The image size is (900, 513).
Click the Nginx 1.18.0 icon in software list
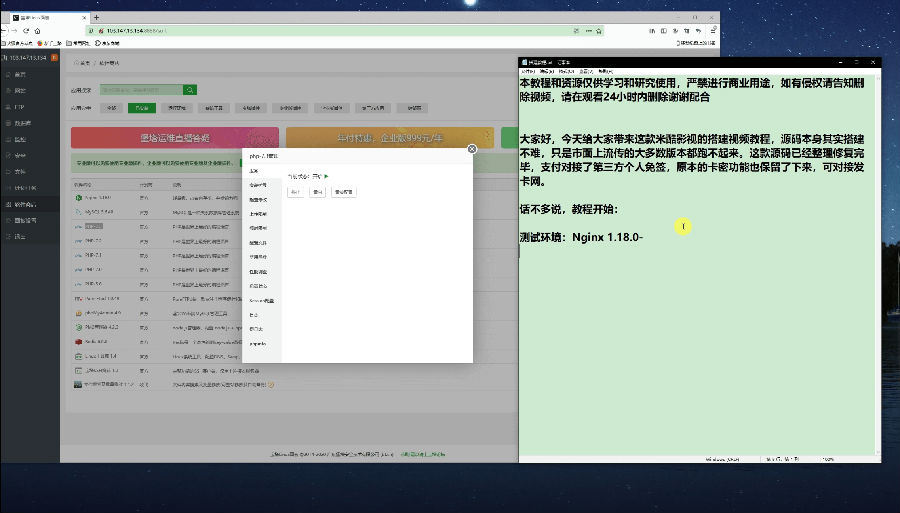(x=78, y=198)
